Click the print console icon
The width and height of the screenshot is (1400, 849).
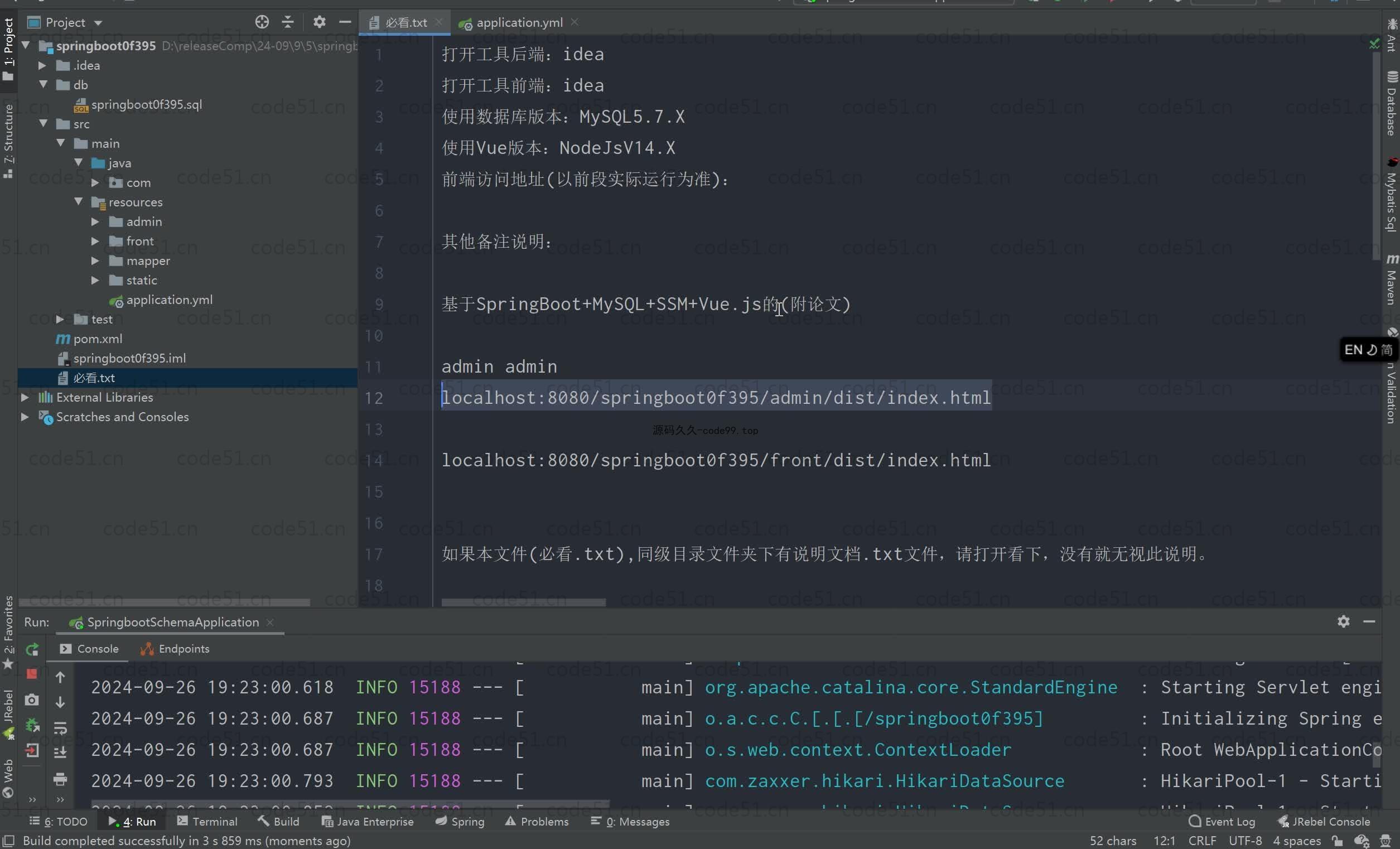(60, 779)
